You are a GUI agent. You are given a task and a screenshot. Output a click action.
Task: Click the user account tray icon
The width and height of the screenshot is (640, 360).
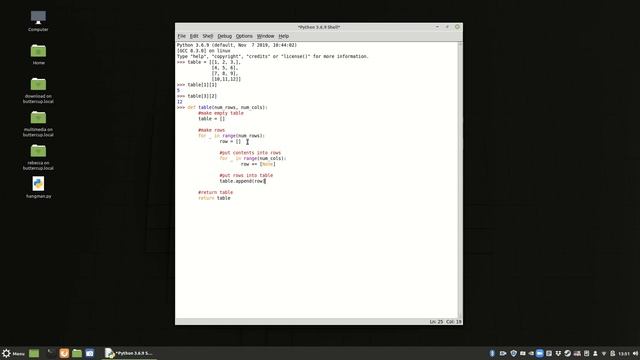pyautogui.click(x=595, y=353)
